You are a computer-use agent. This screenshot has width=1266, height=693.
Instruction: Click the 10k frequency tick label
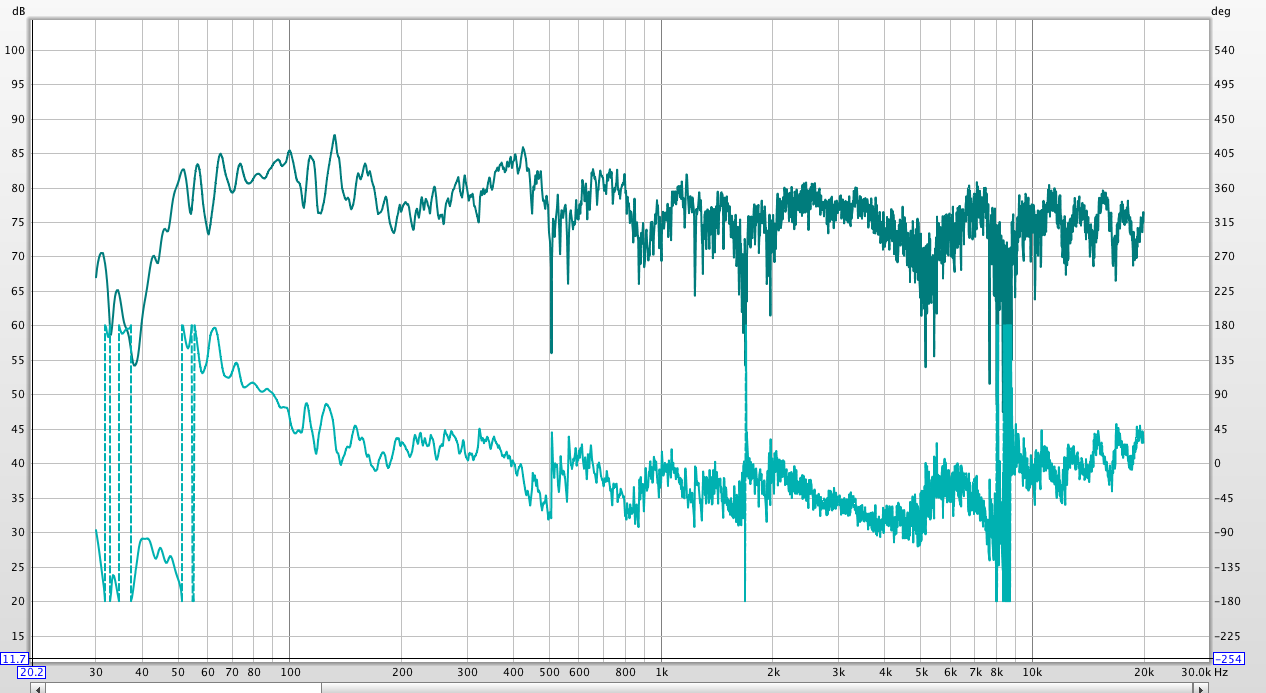point(1032,672)
